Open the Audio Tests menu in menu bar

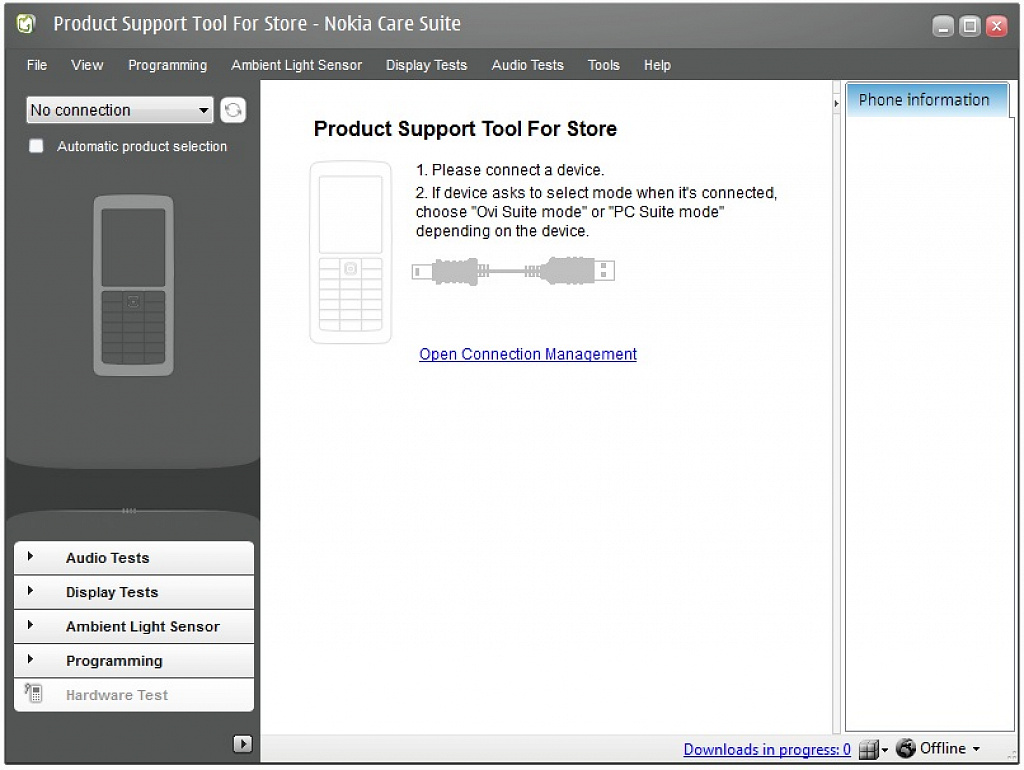(x=528, y=65)
